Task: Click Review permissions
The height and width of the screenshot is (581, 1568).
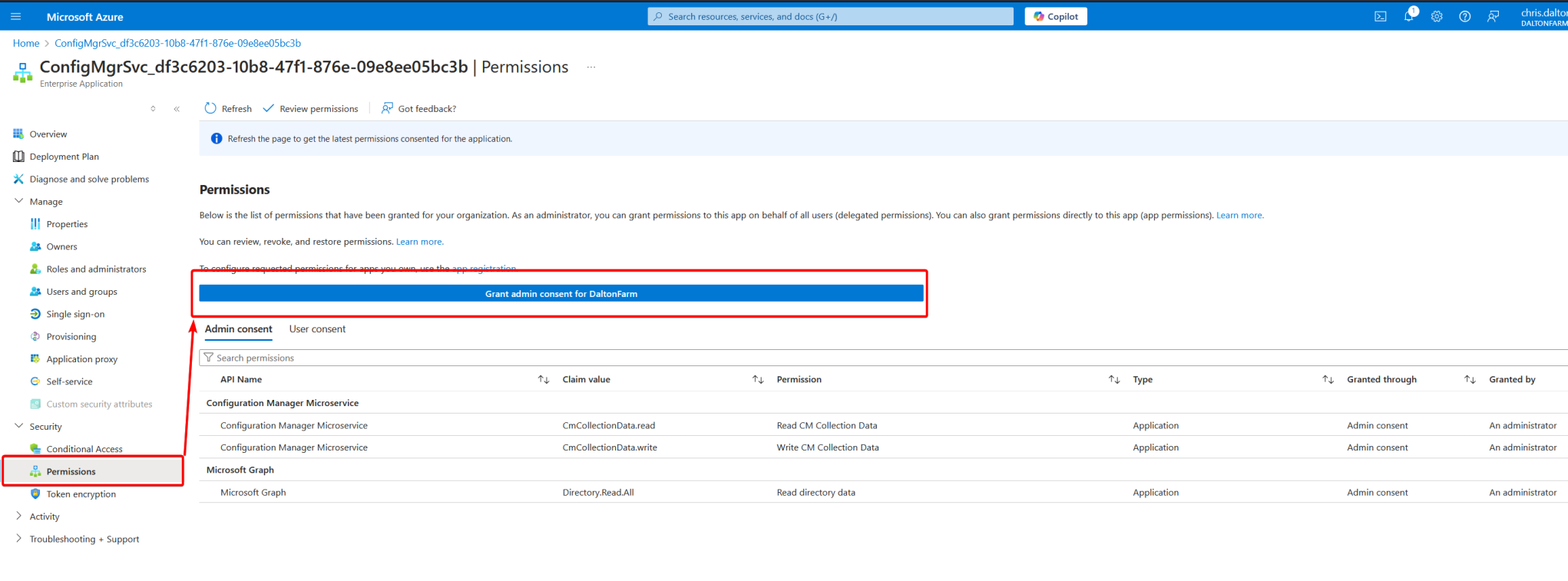Action: [310, 108]
